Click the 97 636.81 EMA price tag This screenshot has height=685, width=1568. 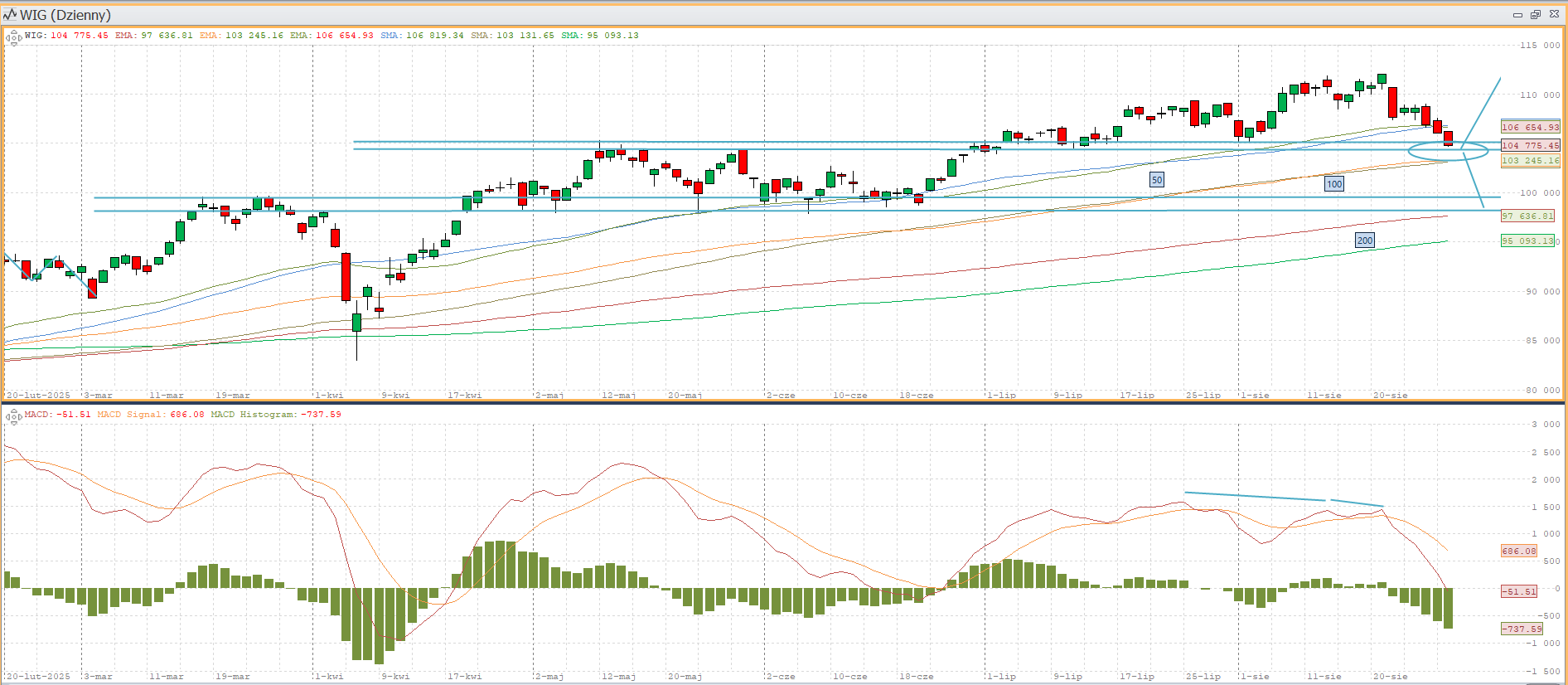1527,216
